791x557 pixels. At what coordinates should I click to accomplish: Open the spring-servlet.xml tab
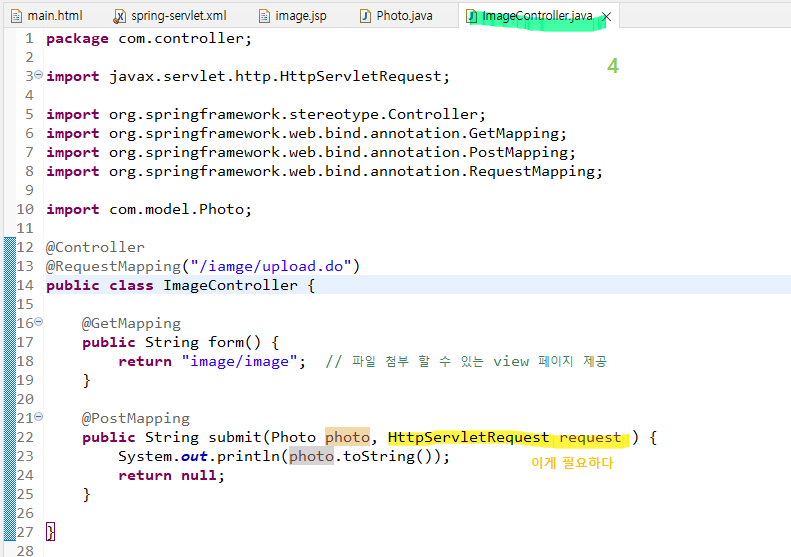pyautogui.click(x=170, y=16)
